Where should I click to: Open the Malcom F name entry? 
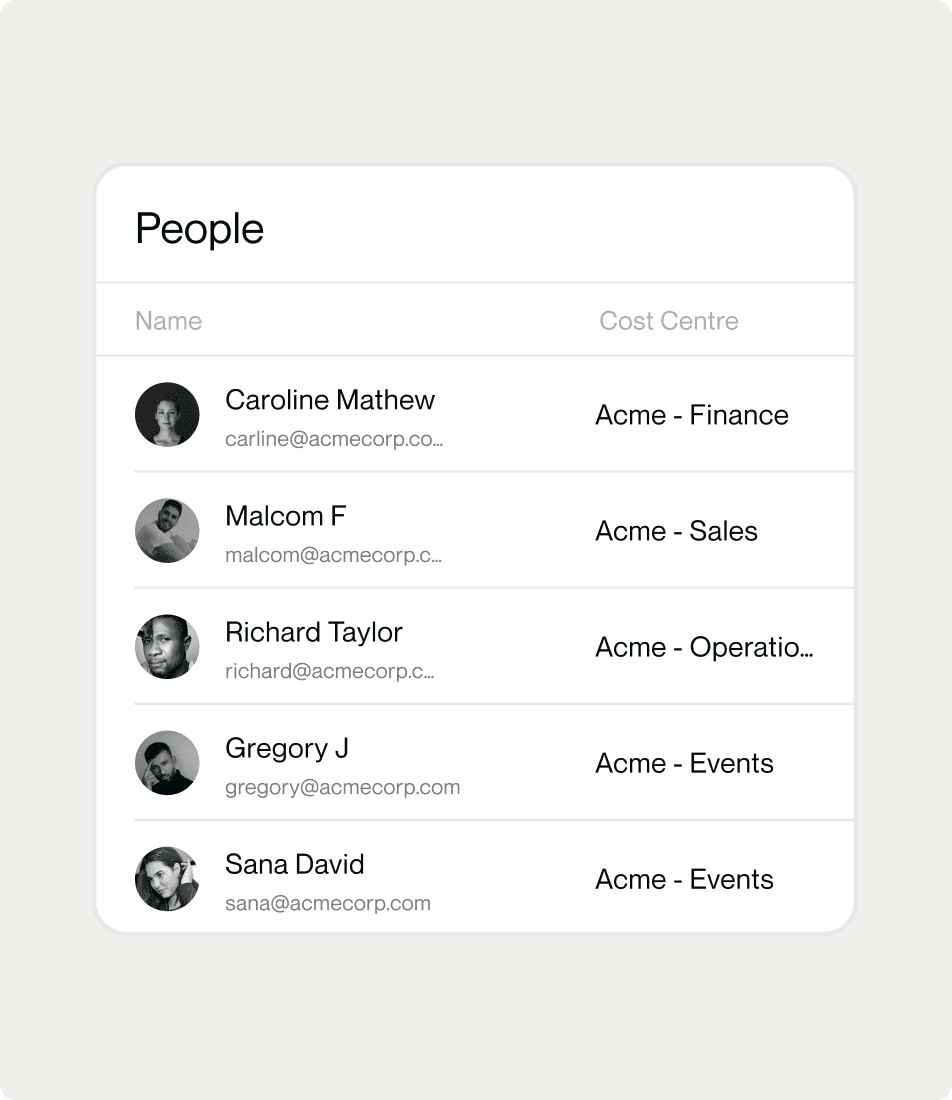point(286,516)
